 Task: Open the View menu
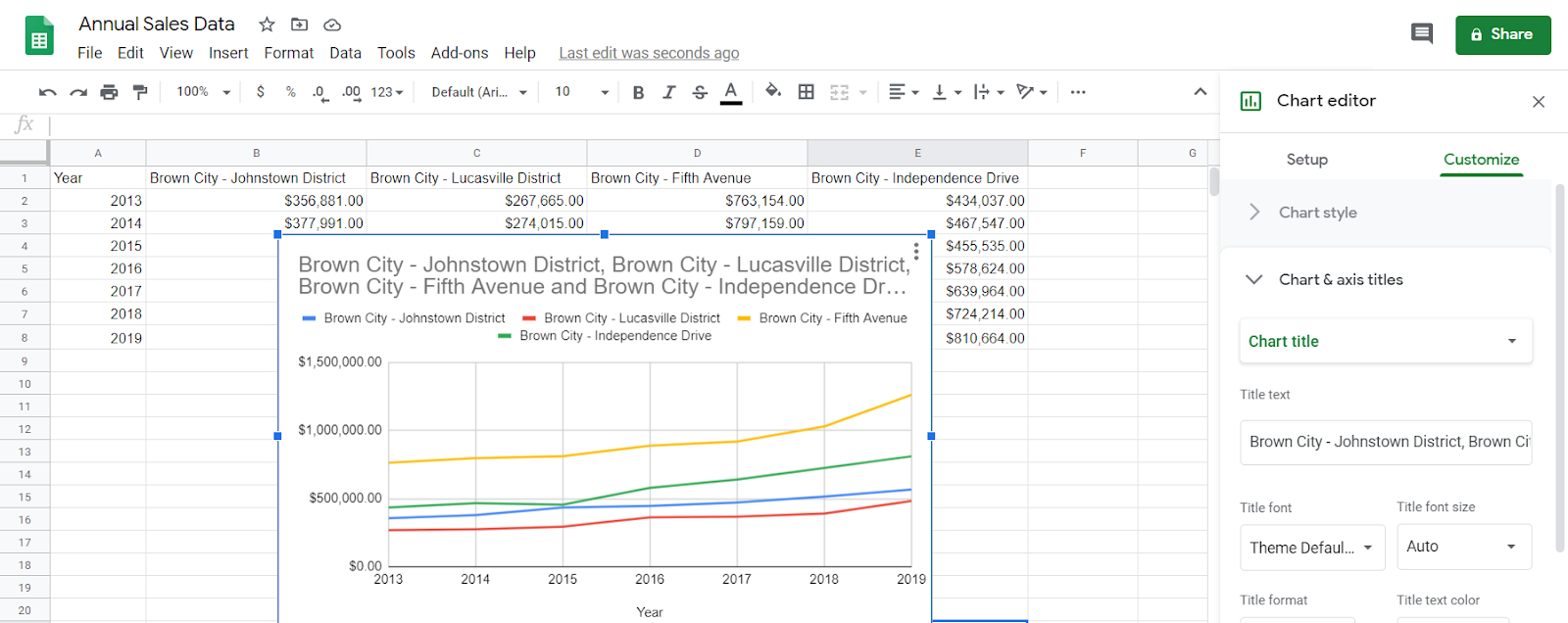(x=176, y=53)
